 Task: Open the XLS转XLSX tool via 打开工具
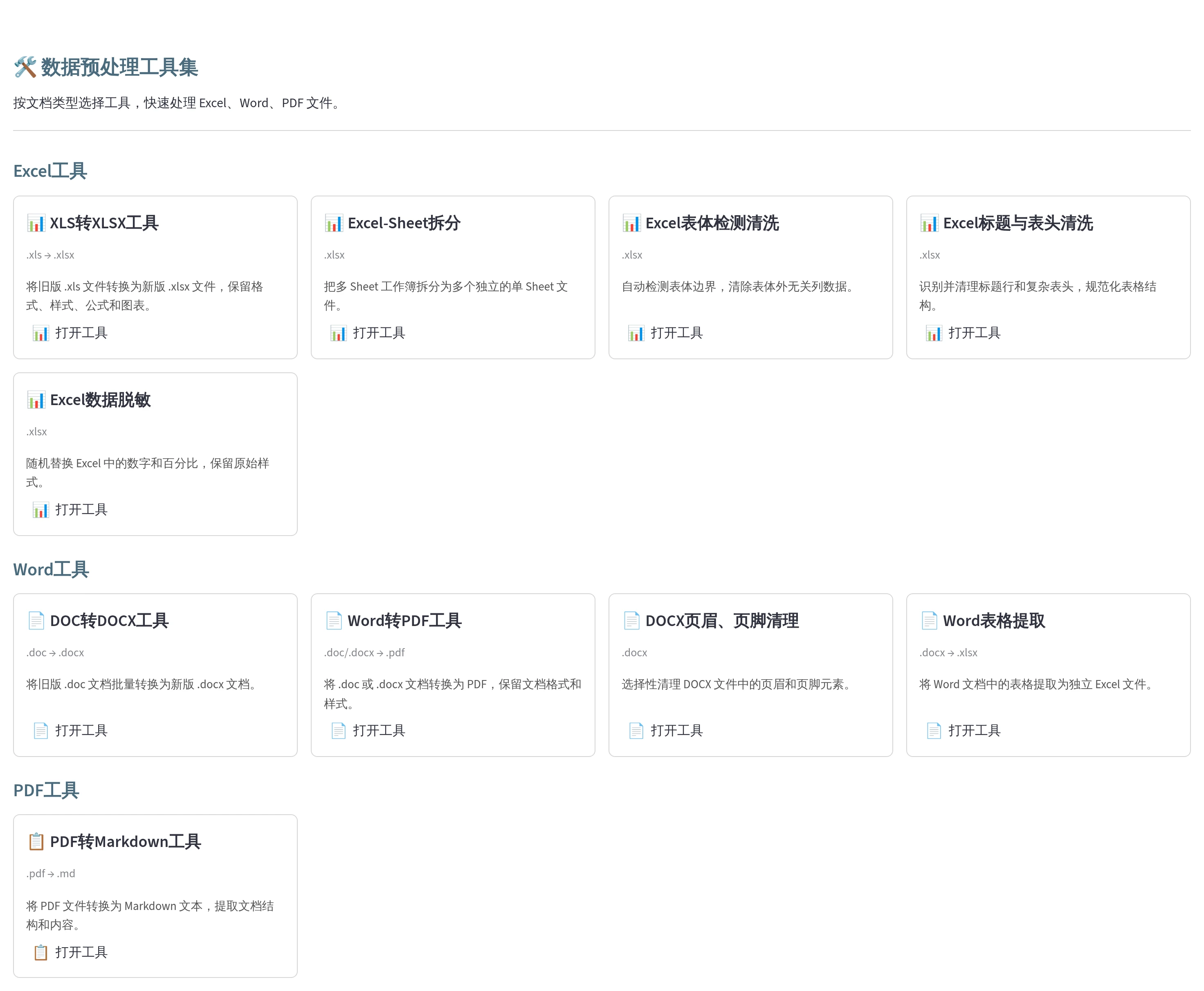[x=70, y=333]
